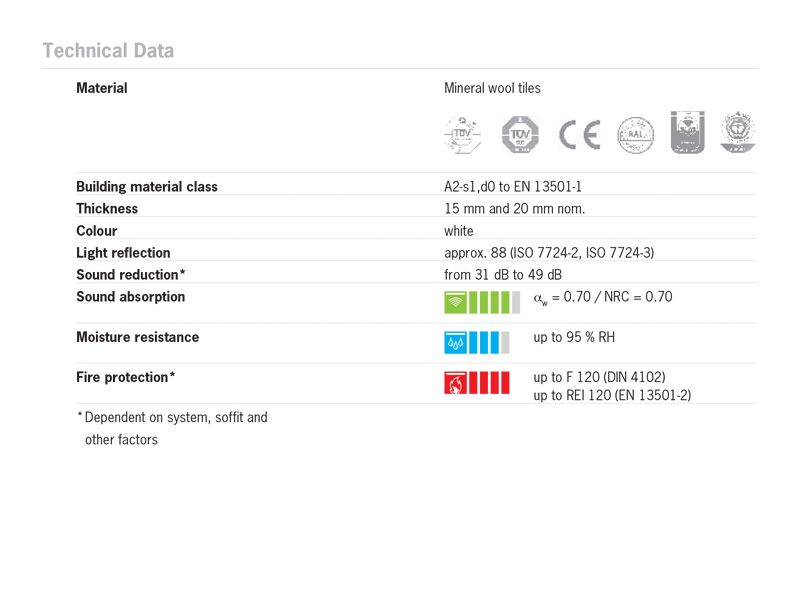Viewport: 800px width, 600px height.
Task: Click the green sound absorption icon
Action: 455,301
